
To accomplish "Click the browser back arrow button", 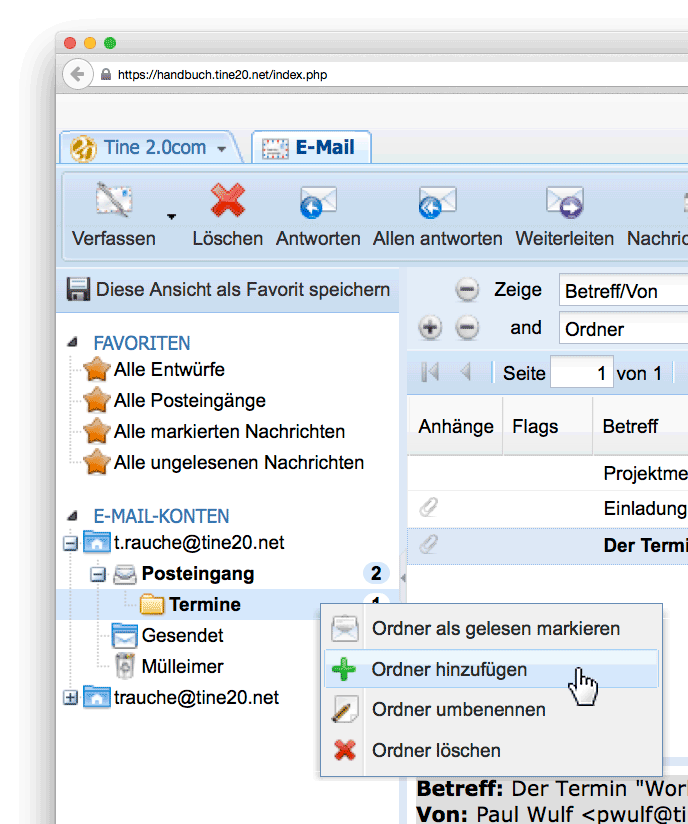I will tap(77, 74).
